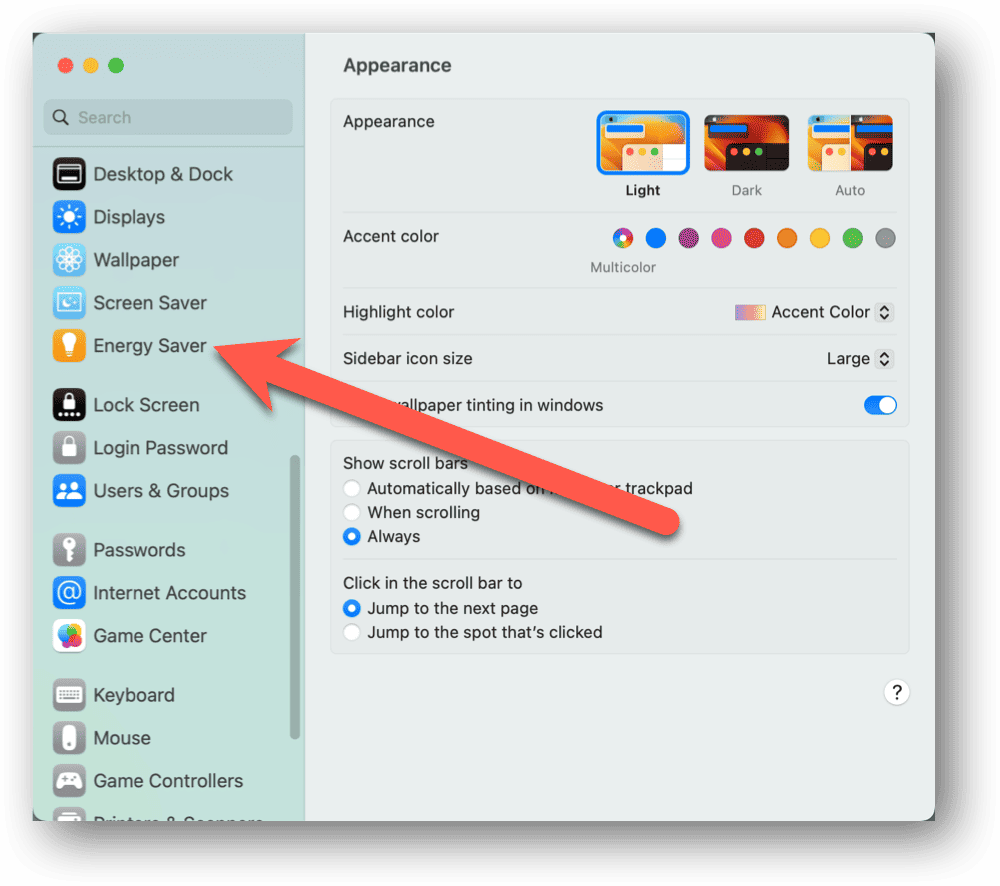Viewport: 1000px width, 886px height.
Task: Select Jump to the spot that's clicked
Action: [x=351, y=632]
